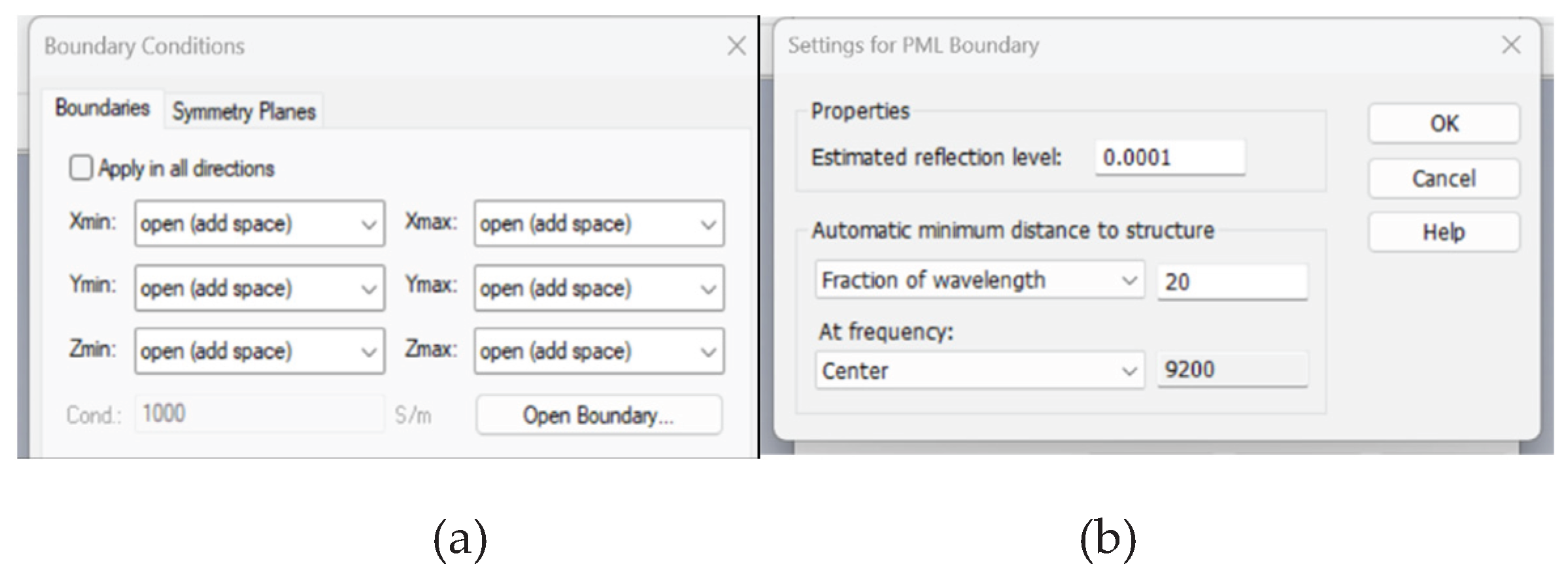The height and width of the screenshot is (577, 1568).
Task: Open the Xmax boundary dropdown
Action: click(598, 223)
